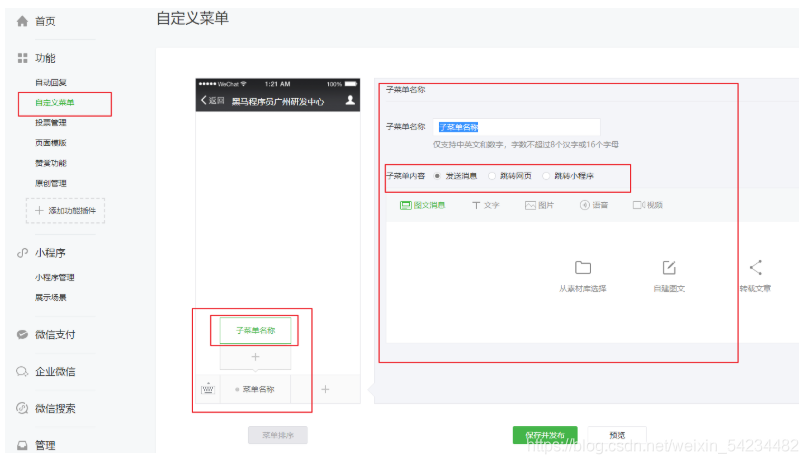Click the profile icon in phone header

[x=350, y=100]
